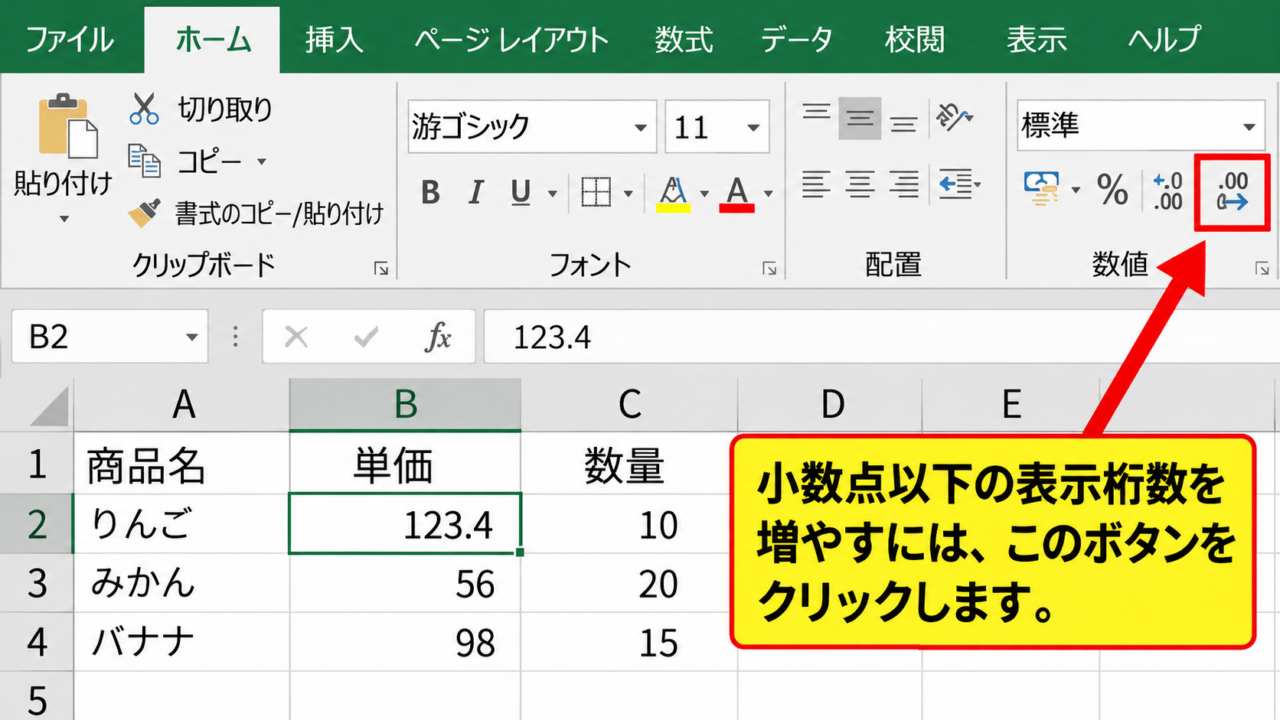Apply red font color
The height and width of the screenshot is (720, 1280).
(737, 193)
